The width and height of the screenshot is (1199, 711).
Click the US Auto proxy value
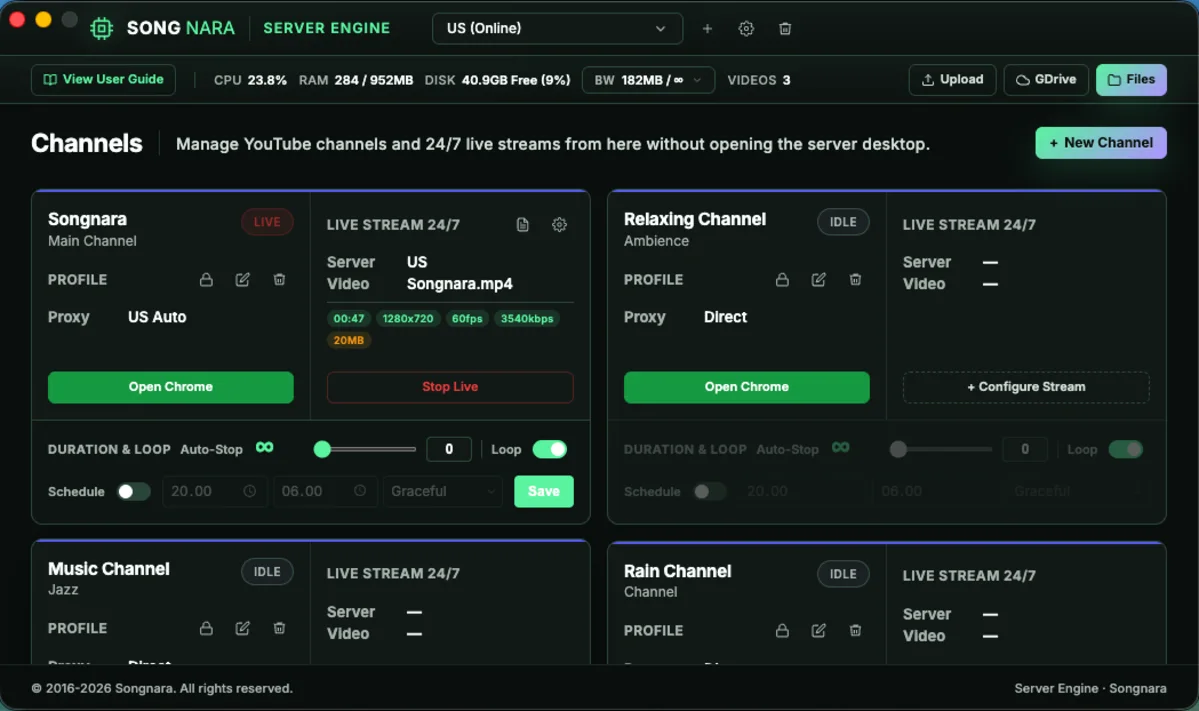tap(157, 317)
